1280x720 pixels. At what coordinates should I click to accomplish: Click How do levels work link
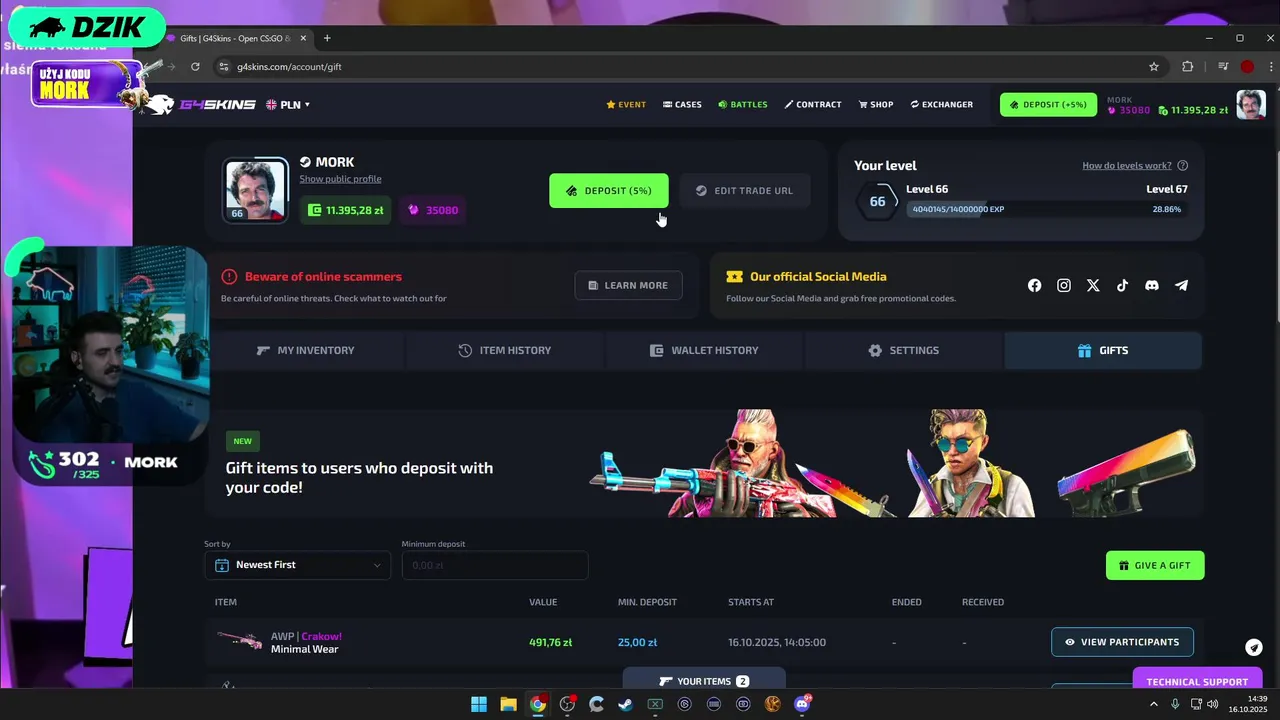1127,166
